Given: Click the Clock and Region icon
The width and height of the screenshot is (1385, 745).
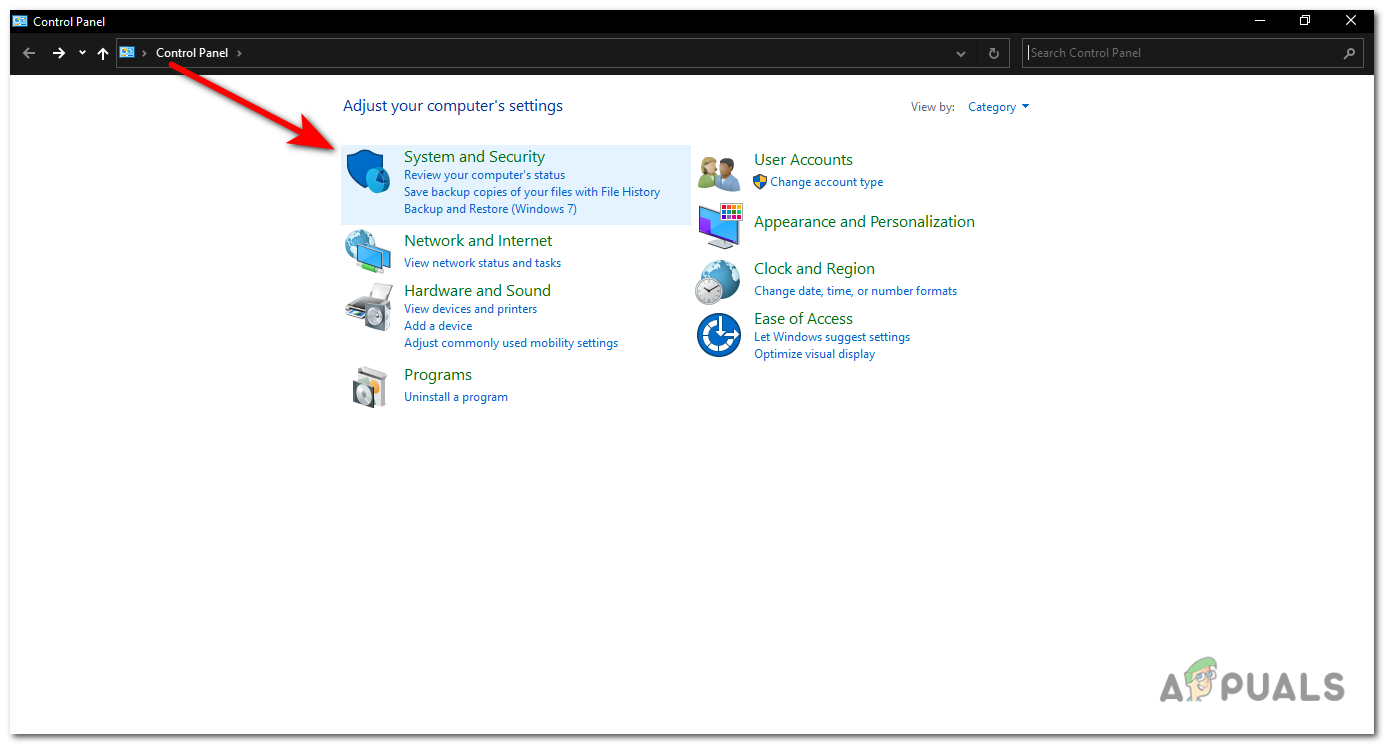Looking at the screenshot, I should (718, 281).
